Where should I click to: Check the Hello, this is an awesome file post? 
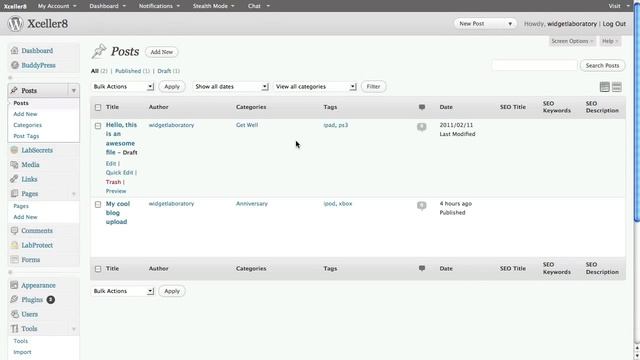pos(98,126)
